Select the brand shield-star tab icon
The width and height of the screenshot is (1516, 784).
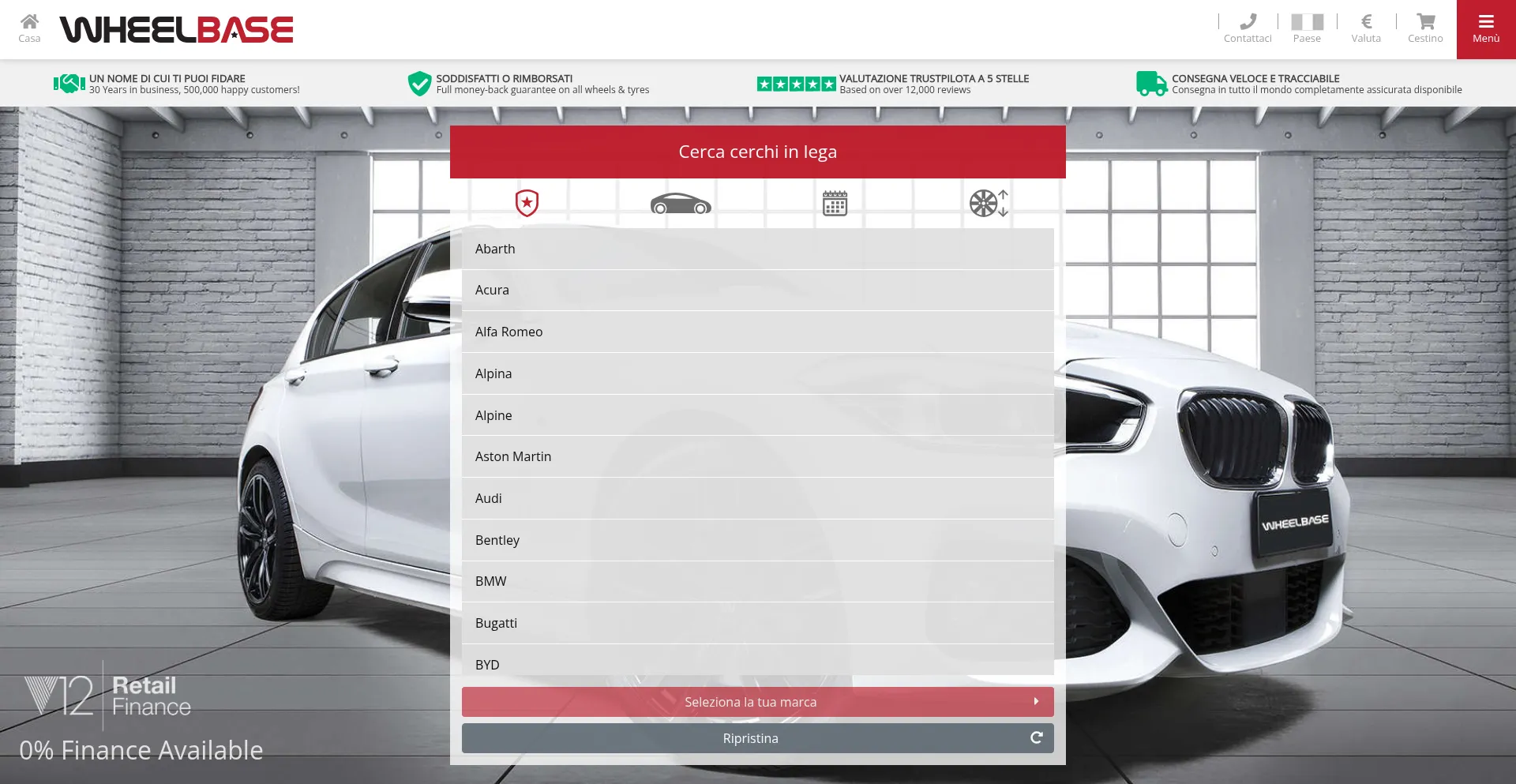tap(527, 203)
